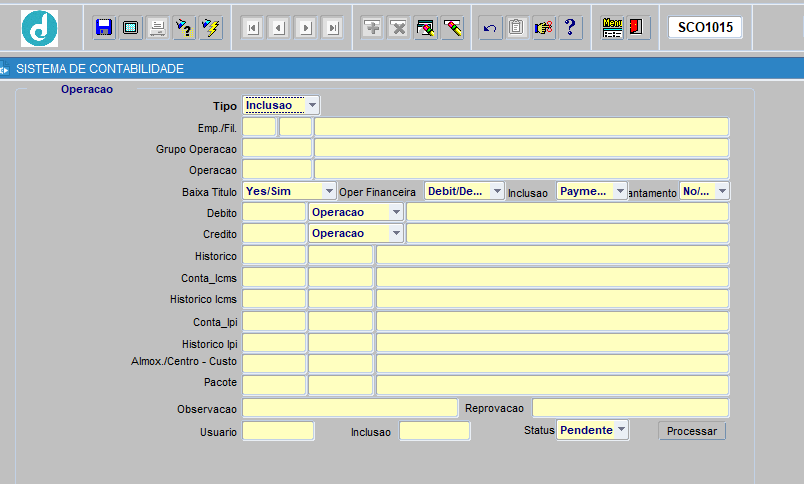
Task: Click the small icon beside Sistema de Contabilidade
Action: tap(5, 69)
